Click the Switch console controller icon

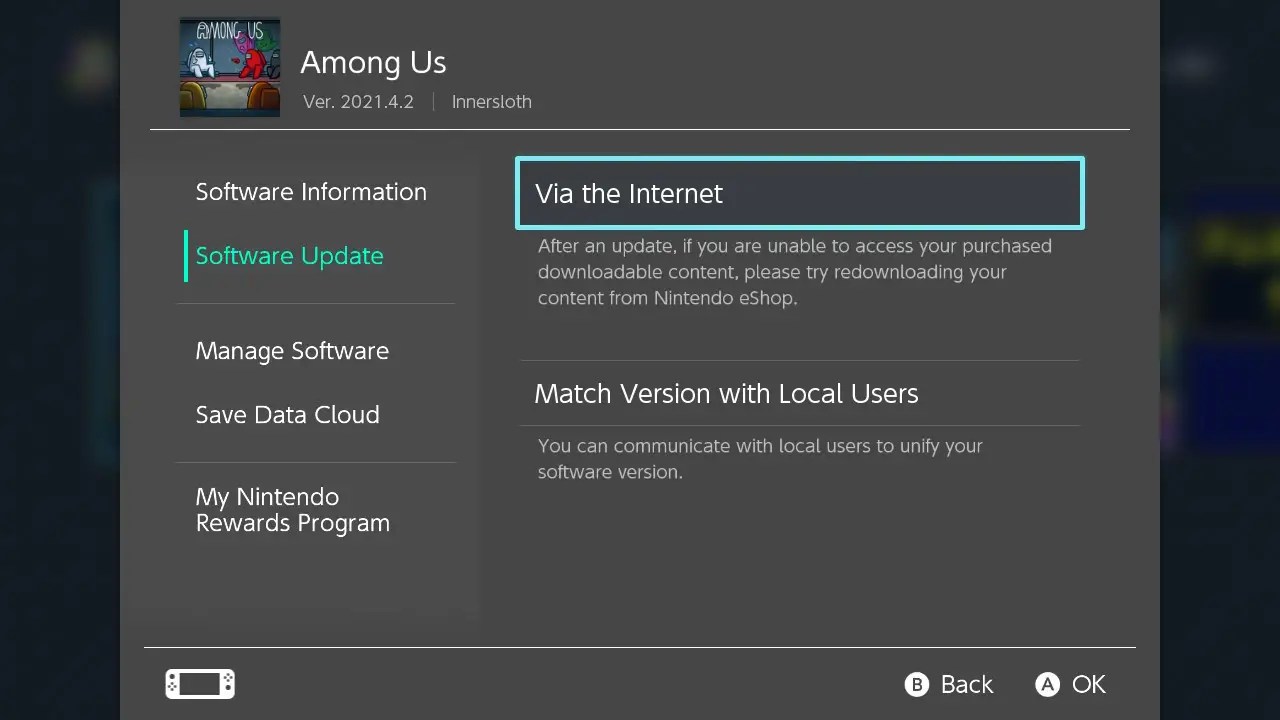200,684
